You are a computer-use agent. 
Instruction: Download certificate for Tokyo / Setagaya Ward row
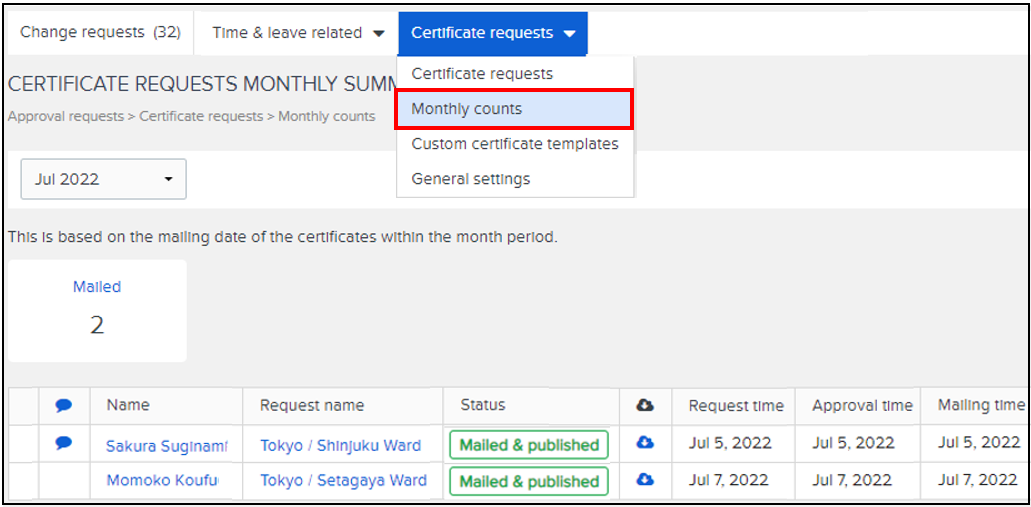pyautogui.click(x=645, y=480)
